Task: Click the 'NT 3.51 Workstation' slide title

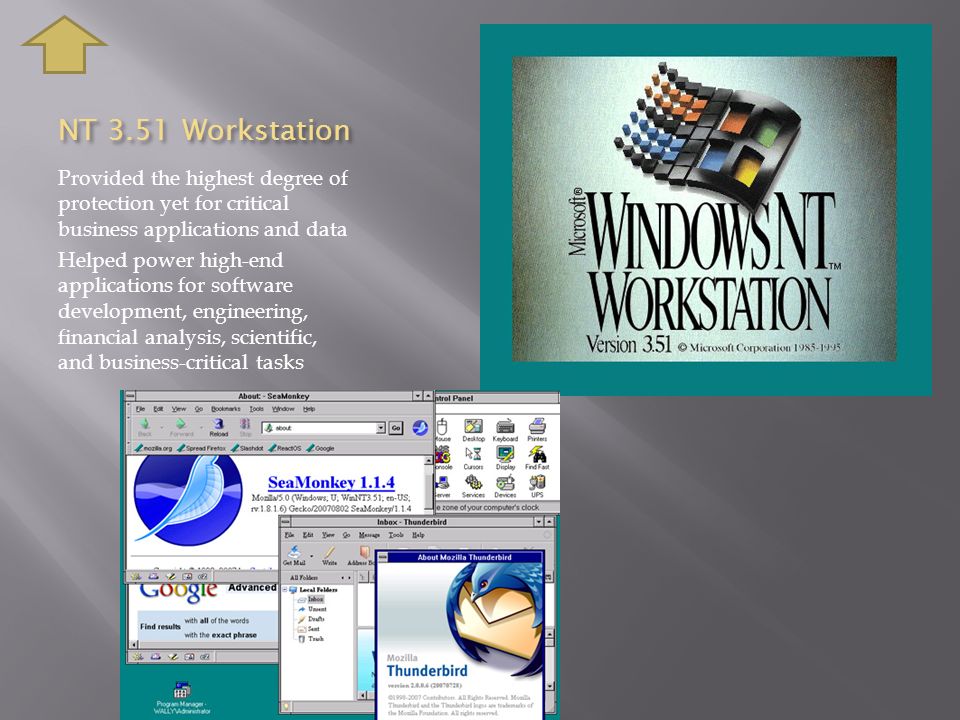Action: [204, 130]
